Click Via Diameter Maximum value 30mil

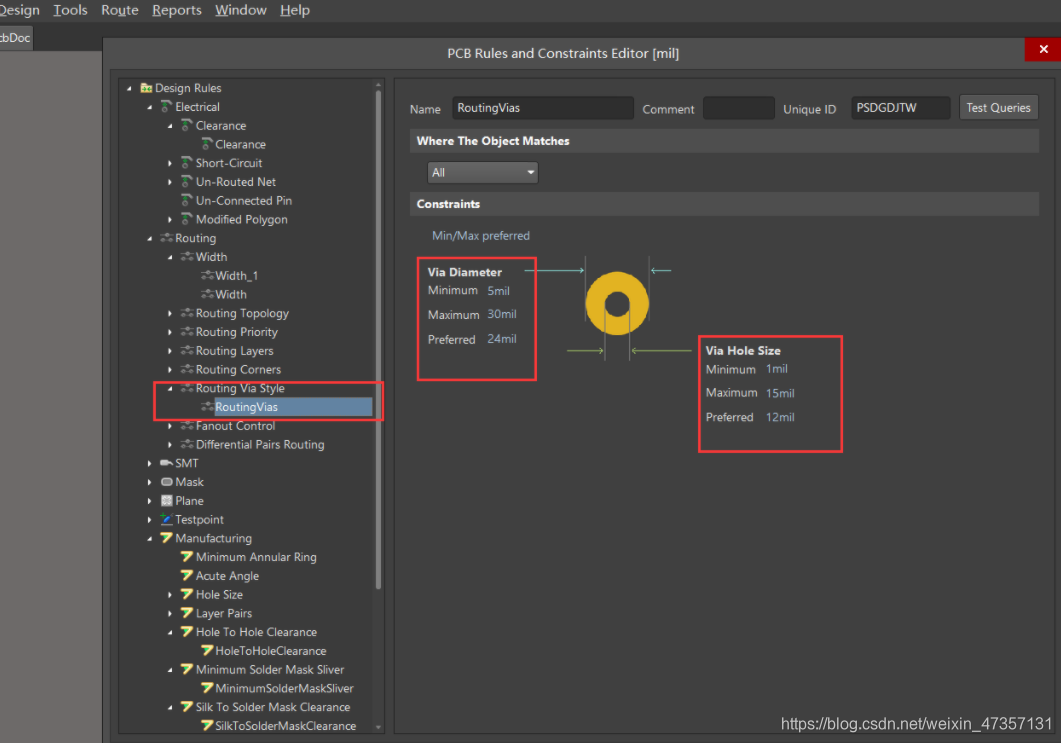point(502,314)
